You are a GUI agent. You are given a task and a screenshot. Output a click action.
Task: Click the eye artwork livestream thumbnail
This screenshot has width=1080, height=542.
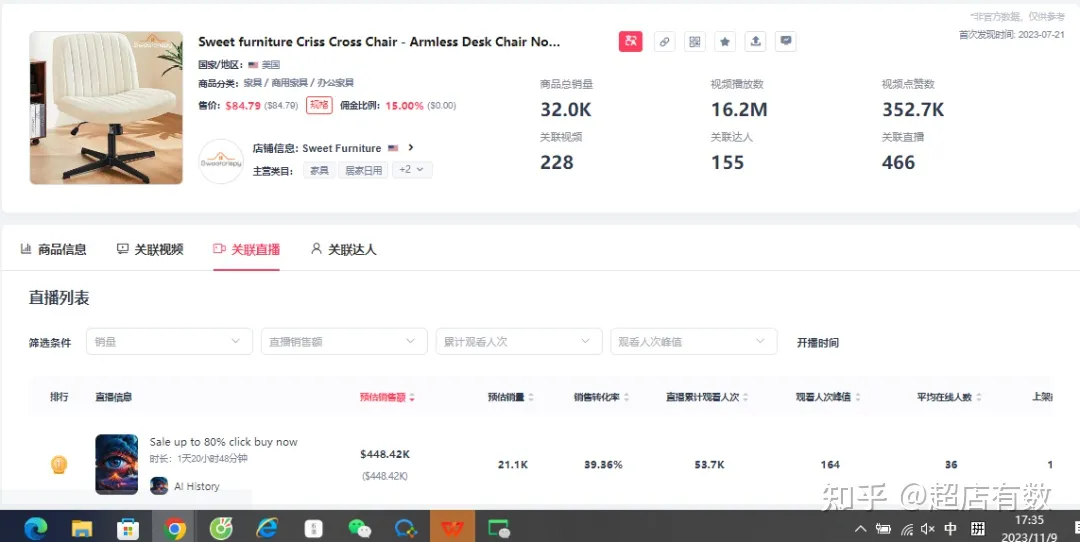(116, 464)
